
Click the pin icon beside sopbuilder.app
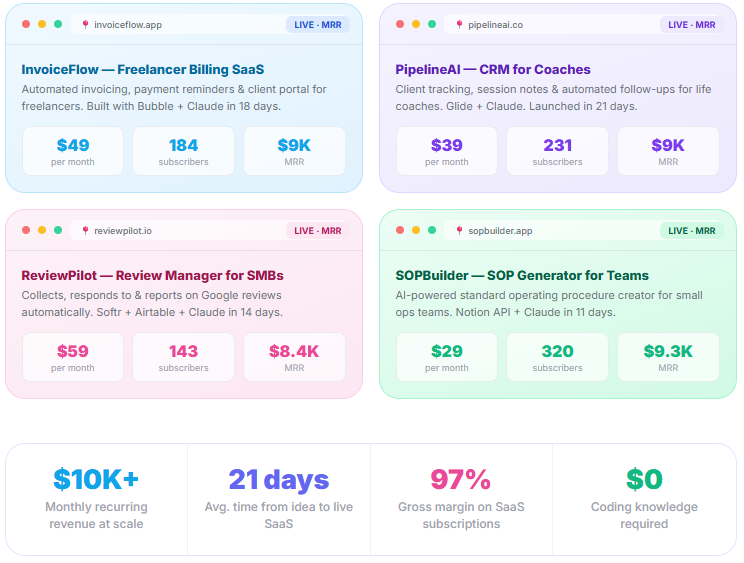(459, 231)
